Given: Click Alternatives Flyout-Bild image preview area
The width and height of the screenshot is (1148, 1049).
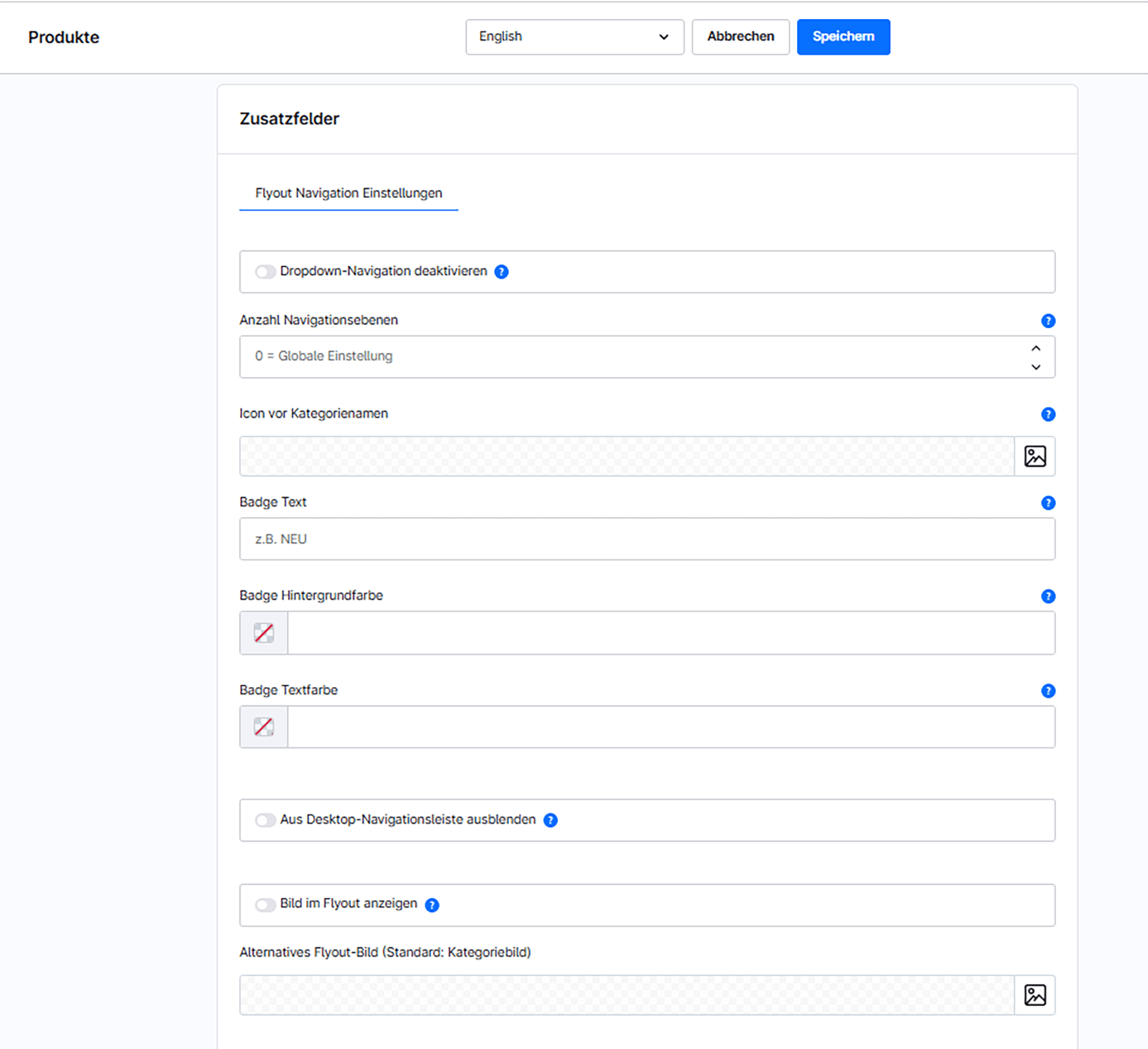Looking at the screenshot, I should coord(627,995).
